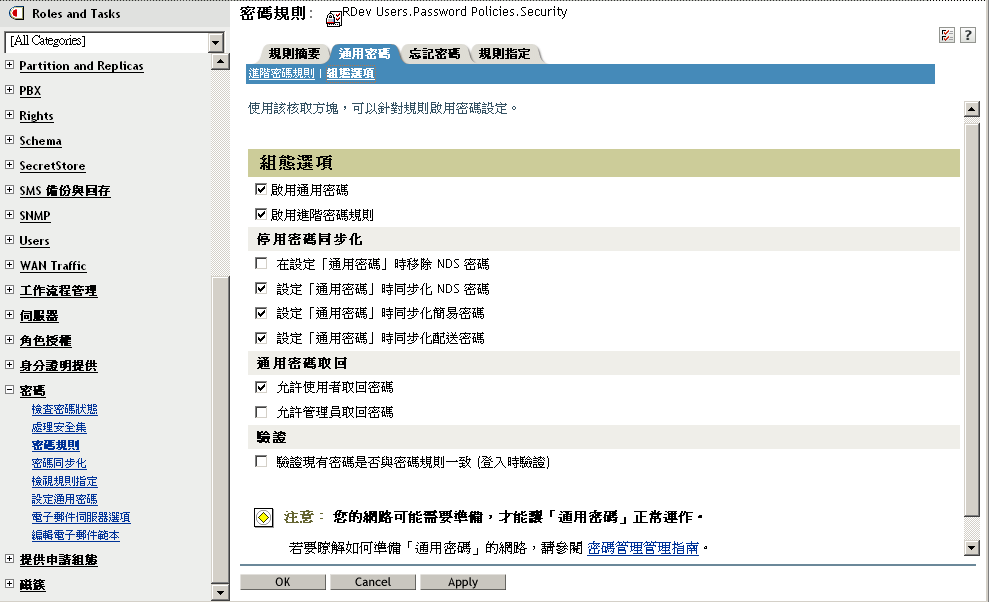Uncheck 設定「通用密碼」時同步化 NDS 密碼
Viewport: 989px width, 602px height.
coord(261,288)
